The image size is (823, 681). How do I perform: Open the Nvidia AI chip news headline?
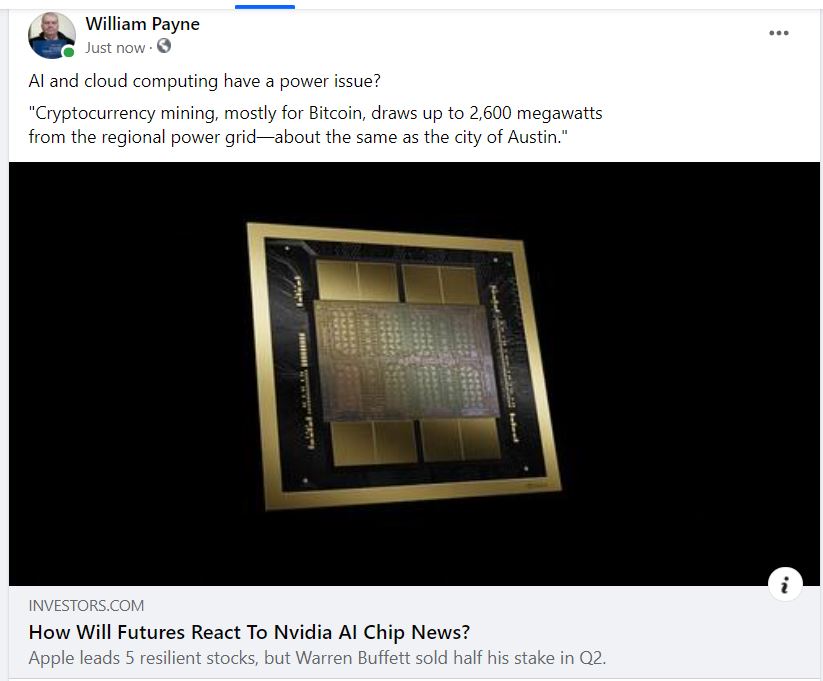(249, 632)
